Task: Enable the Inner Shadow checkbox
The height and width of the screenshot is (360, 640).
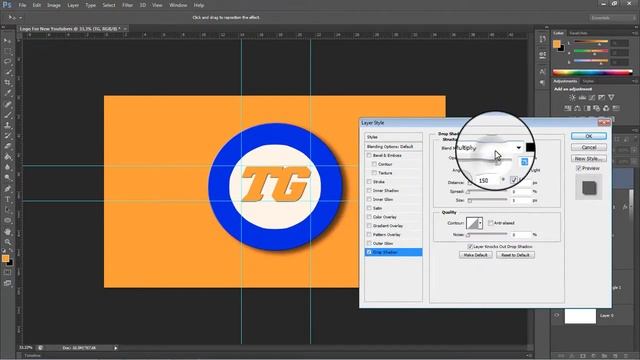Action: pyautogui.click(x=369, y=191)
